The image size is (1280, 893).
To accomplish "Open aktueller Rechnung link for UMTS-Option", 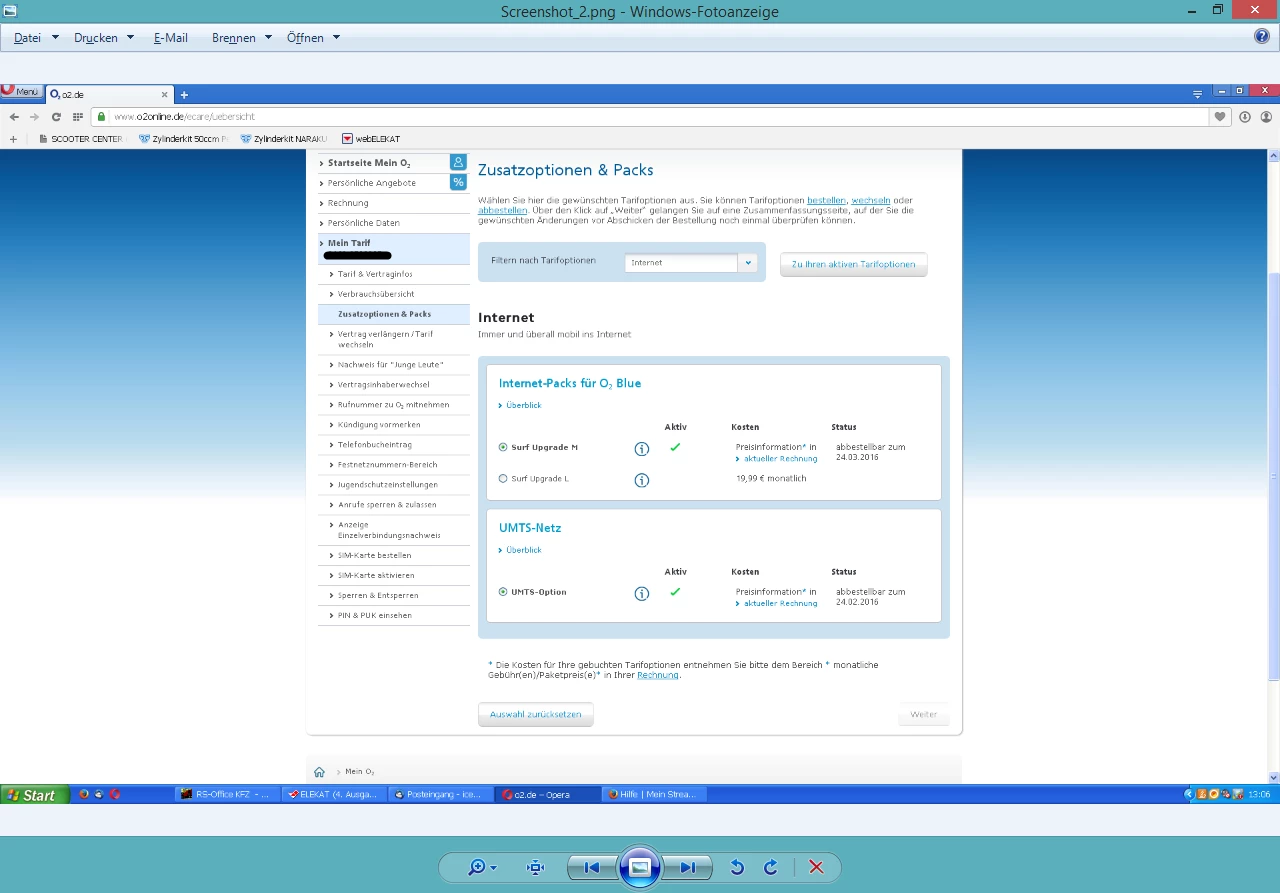I will click(x=780, y=604).
